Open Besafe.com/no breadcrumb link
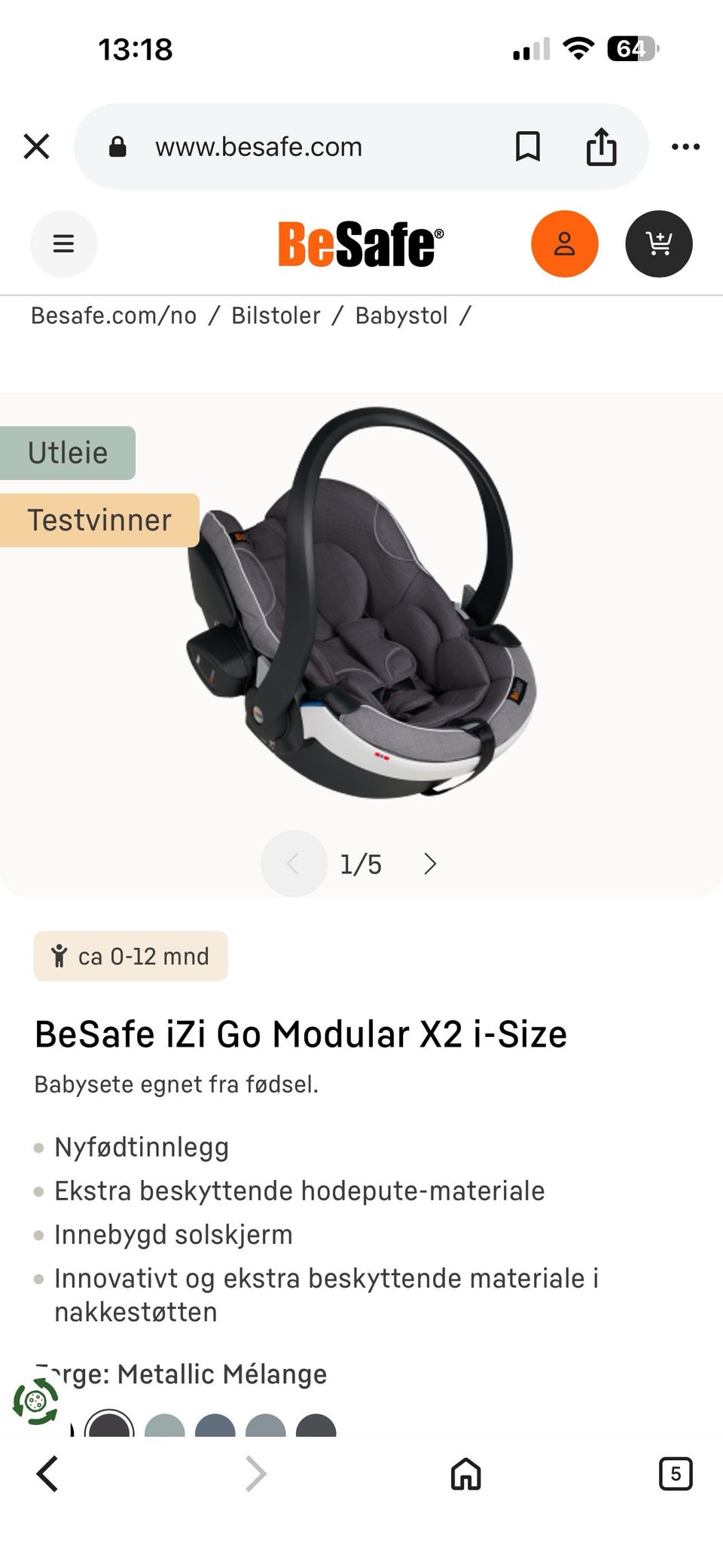 tap(114, 316)
